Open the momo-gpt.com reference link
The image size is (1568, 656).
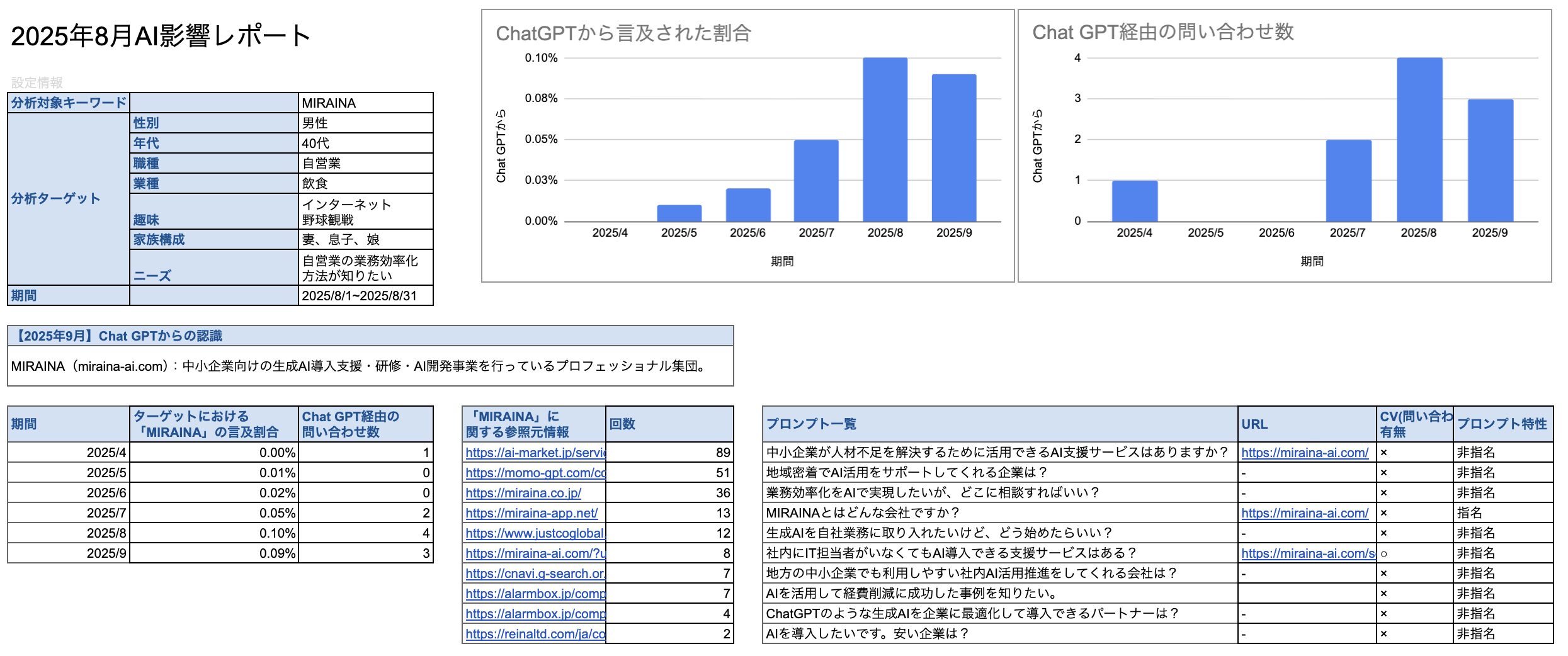(535, 472)
